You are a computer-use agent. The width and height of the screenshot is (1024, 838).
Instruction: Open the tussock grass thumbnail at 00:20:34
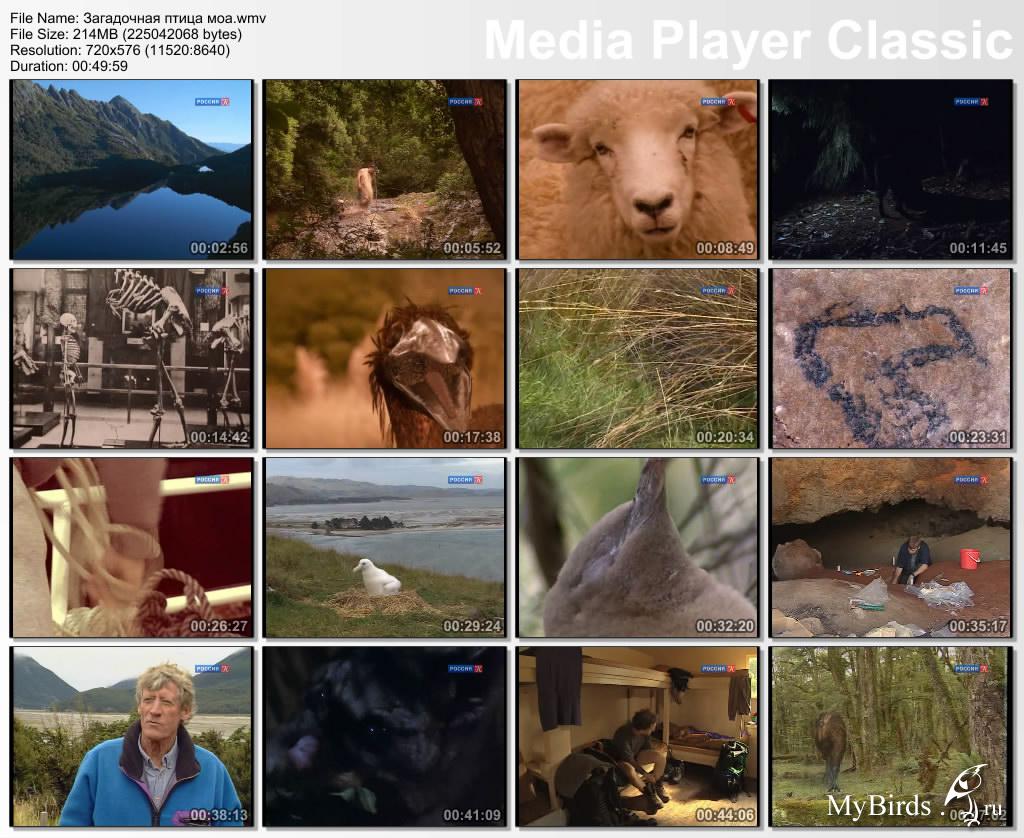637,358
